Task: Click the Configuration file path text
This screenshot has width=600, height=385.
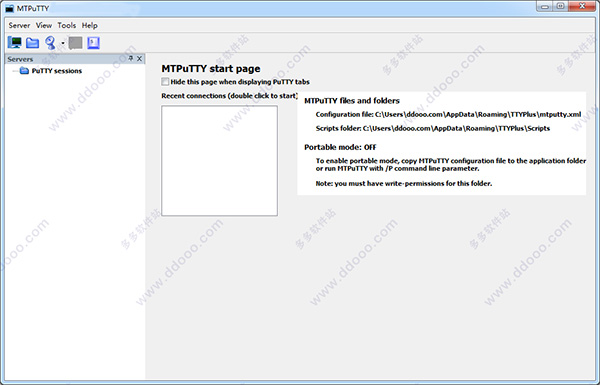Action: coord(448,114)
